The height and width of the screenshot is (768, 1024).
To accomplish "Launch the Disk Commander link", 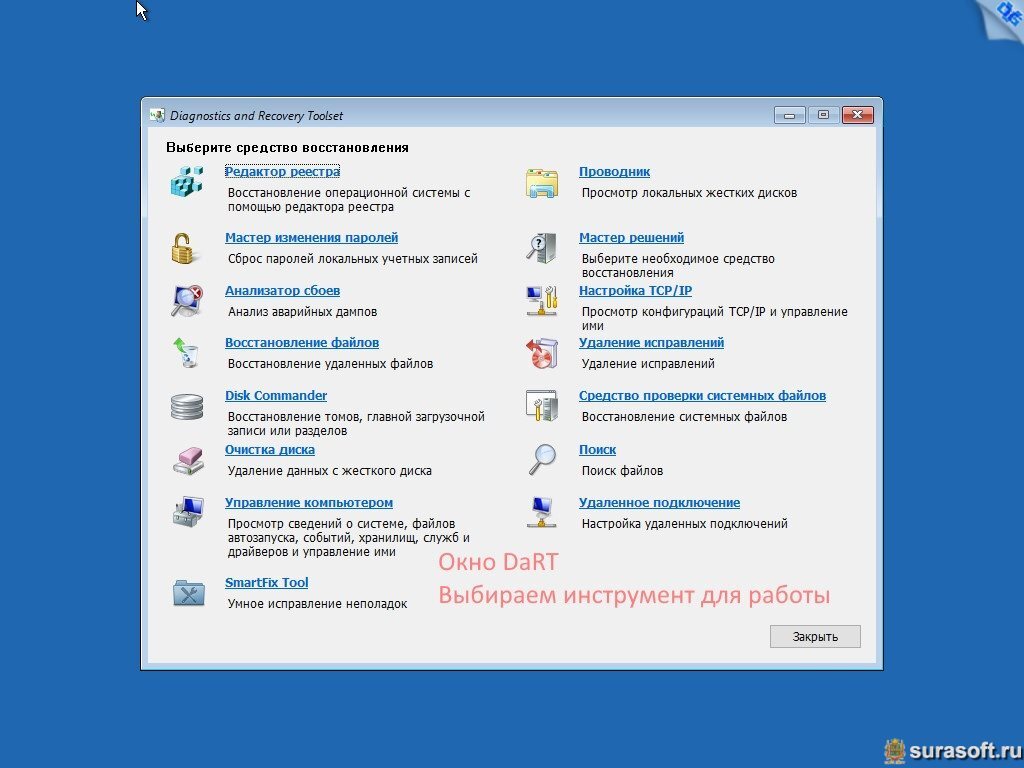I will click(x=276, y=396).
